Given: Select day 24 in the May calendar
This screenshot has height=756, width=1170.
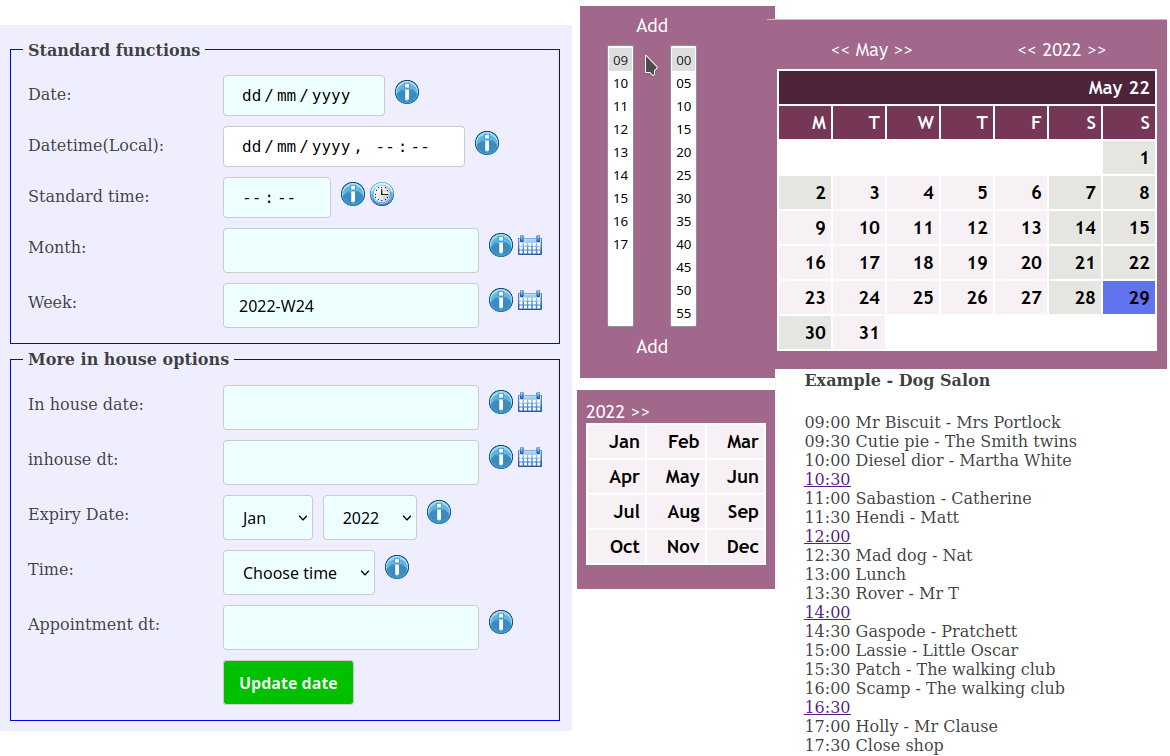Looking at the screenshot, I should [x=859, y=298].
